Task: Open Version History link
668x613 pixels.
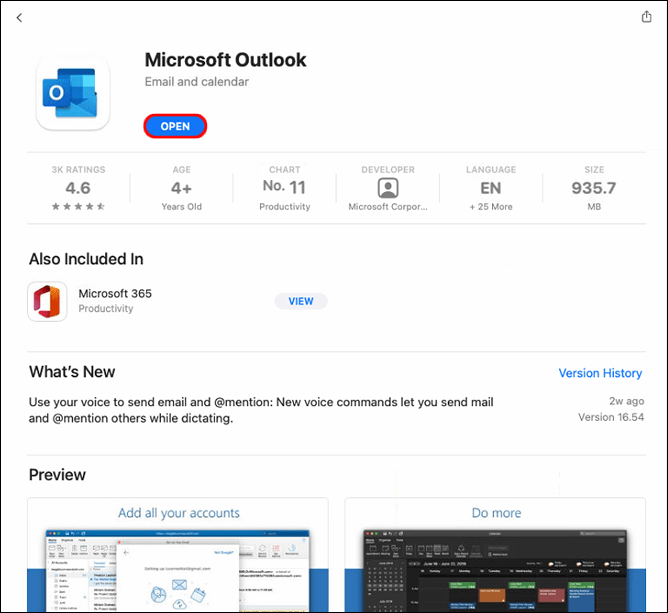Action: (x=600, y=373)
